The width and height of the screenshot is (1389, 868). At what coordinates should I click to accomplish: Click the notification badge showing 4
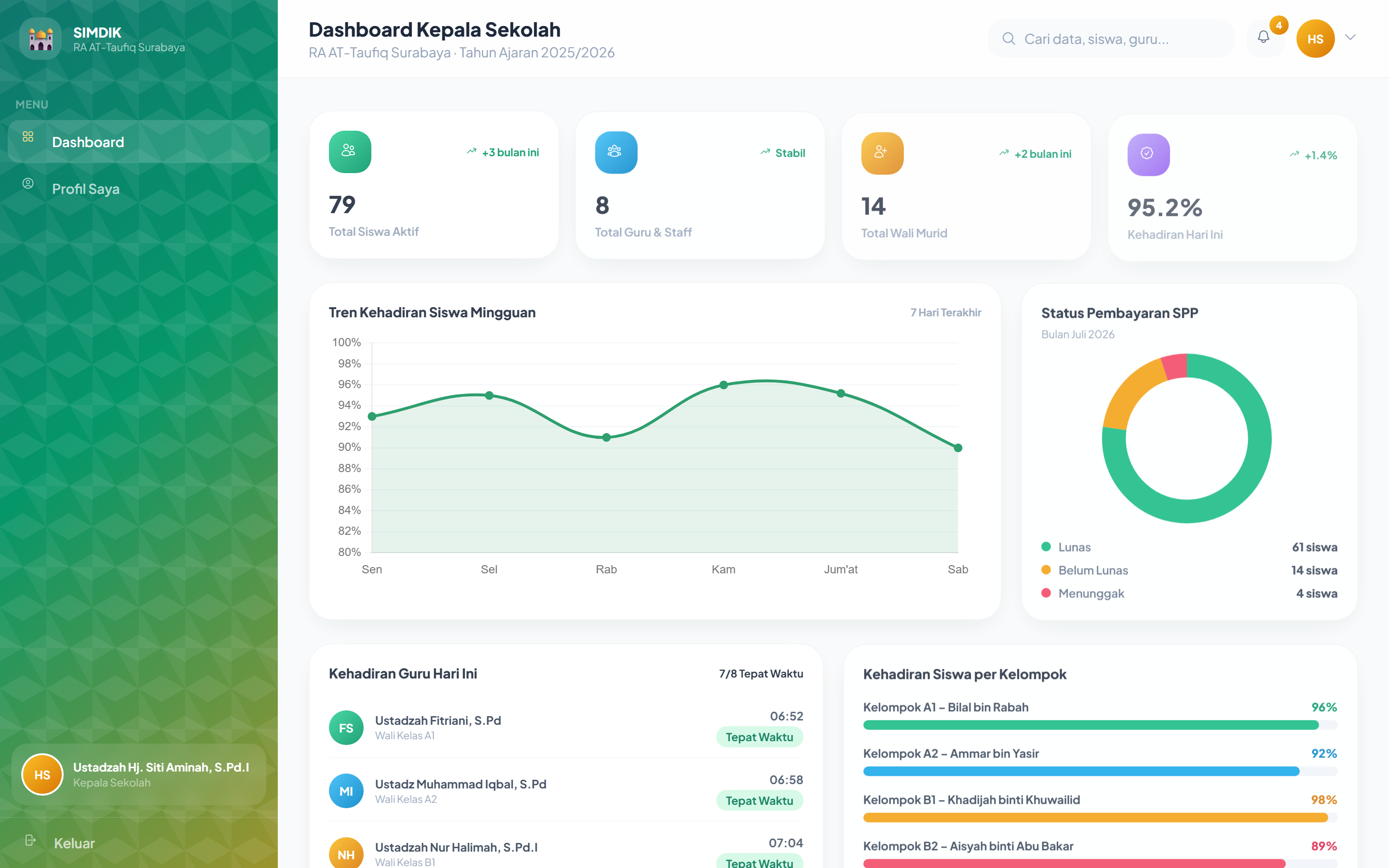point(1279,25)
